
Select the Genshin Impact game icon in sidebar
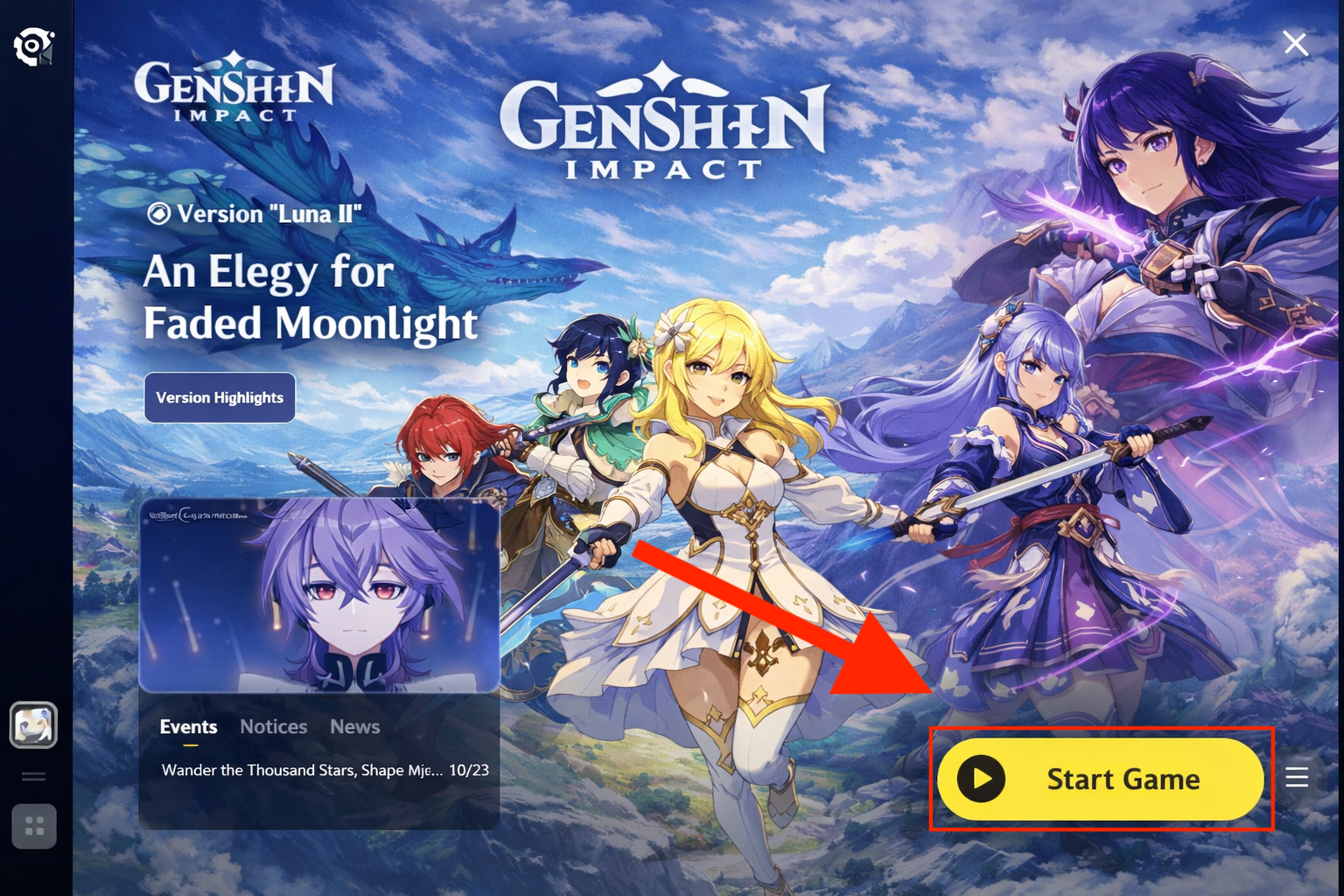[x=34, y=724]
